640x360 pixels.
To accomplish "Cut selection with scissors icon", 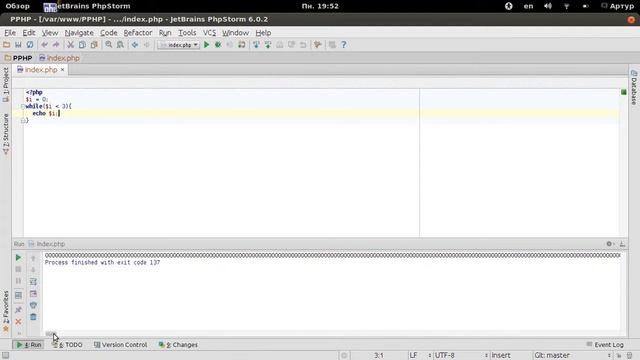I will [x=71, y=45].
